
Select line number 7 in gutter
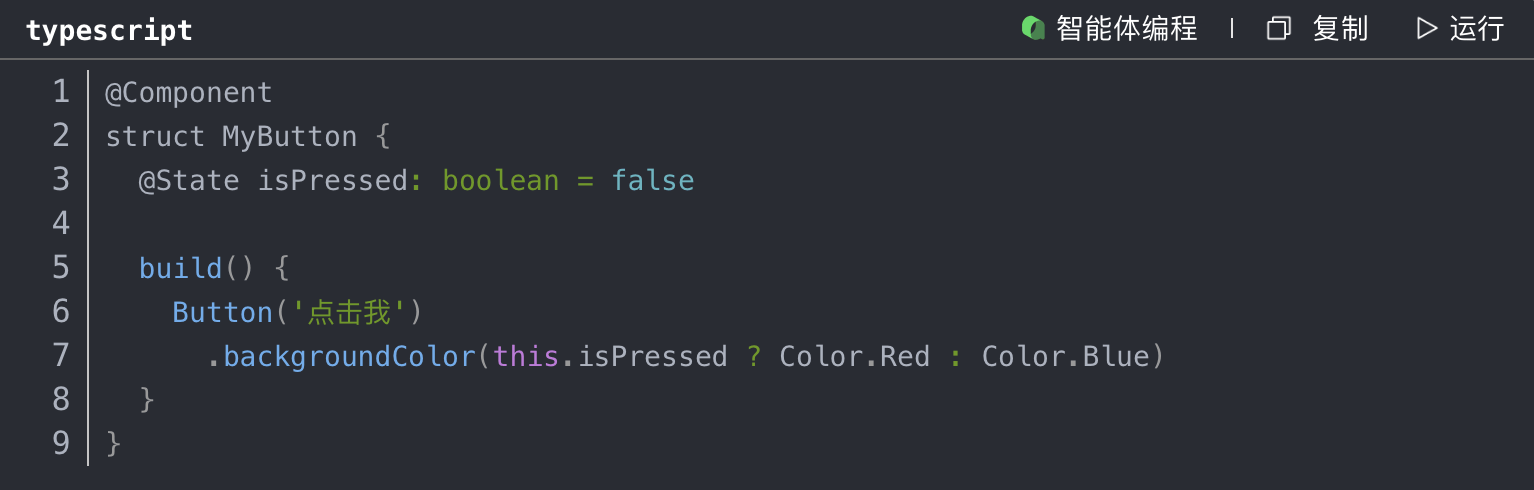(61, 356)
